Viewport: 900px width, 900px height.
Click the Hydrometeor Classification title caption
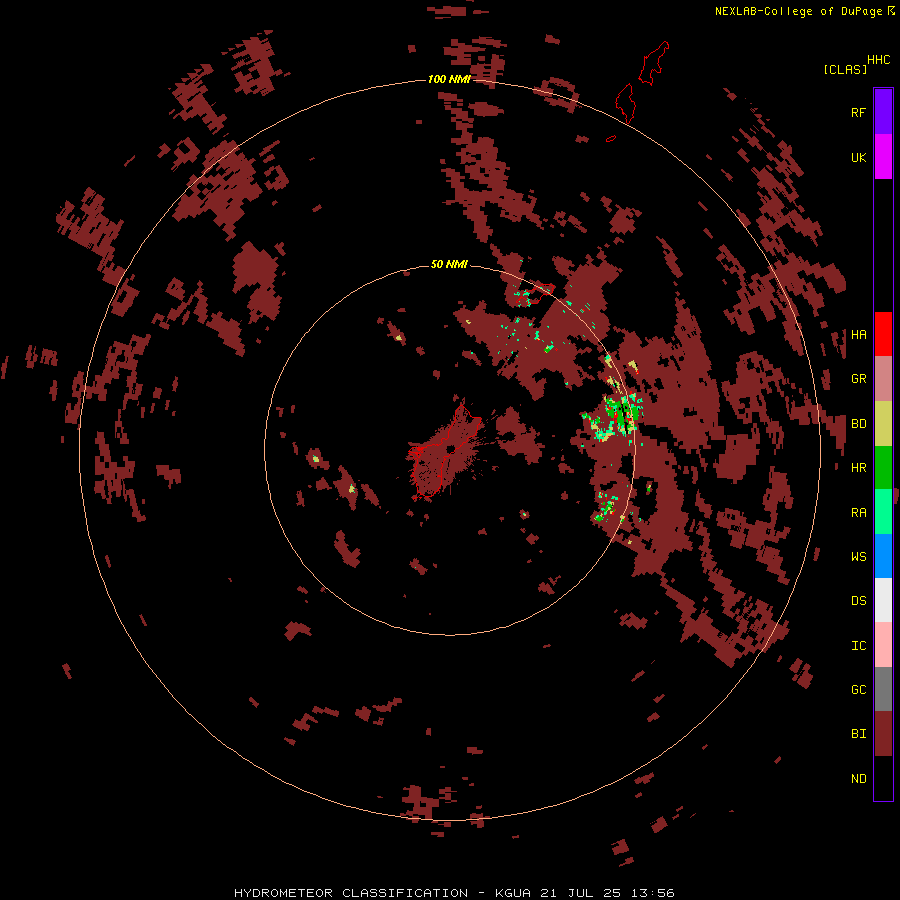coord(351,893)
